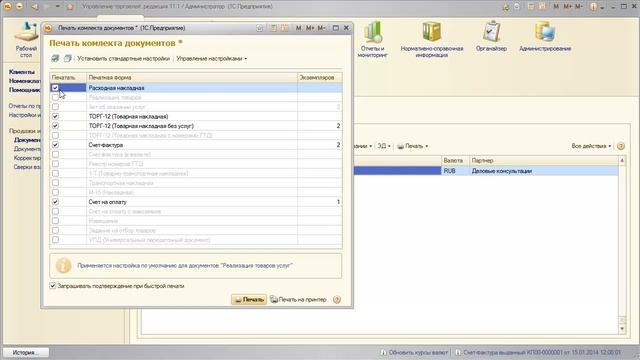640x360 pixels.
Task: Click the M button in dialog title bar
Action: 298,28
